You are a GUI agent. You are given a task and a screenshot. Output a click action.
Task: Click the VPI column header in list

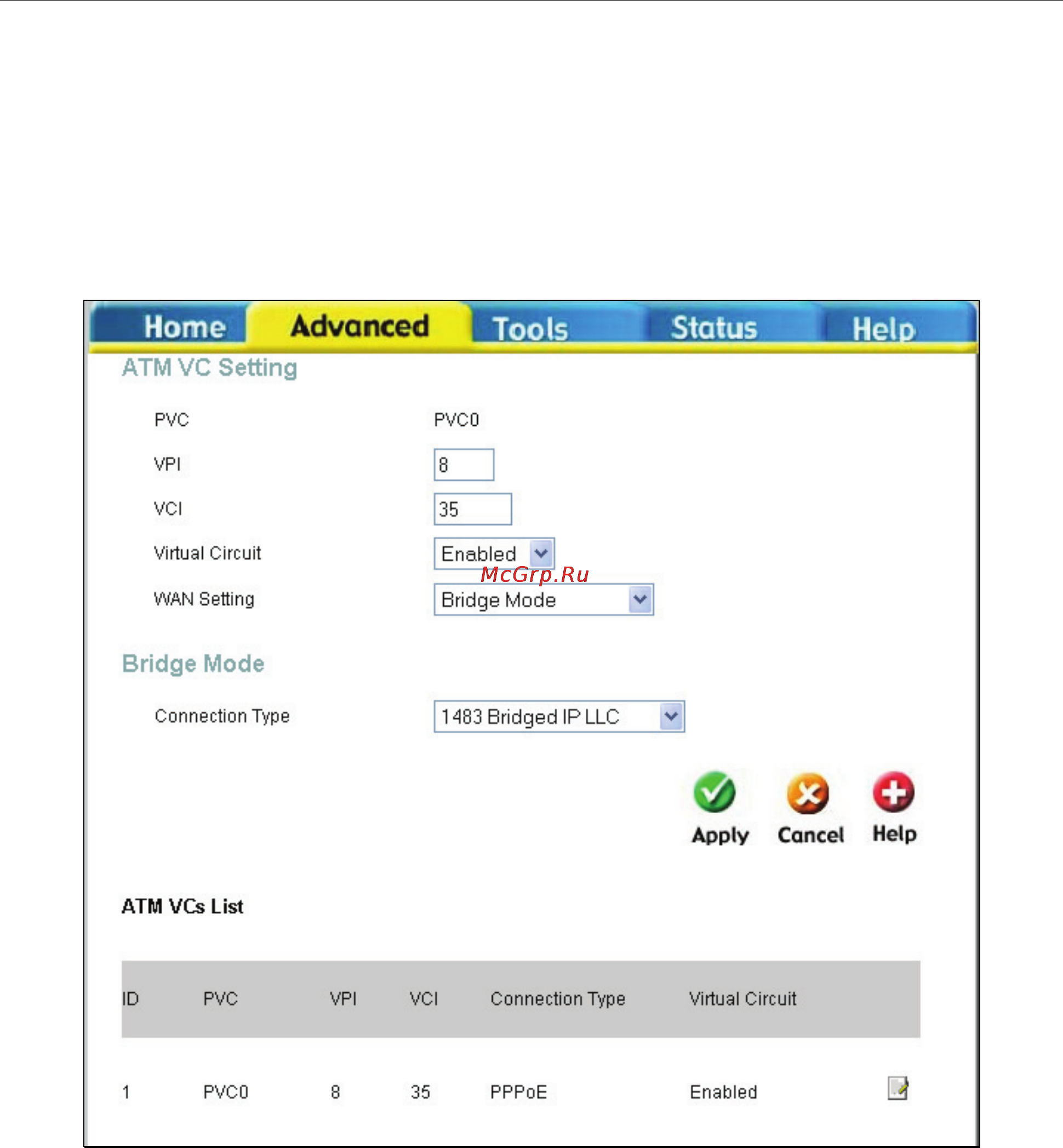(x=343, y=998)
